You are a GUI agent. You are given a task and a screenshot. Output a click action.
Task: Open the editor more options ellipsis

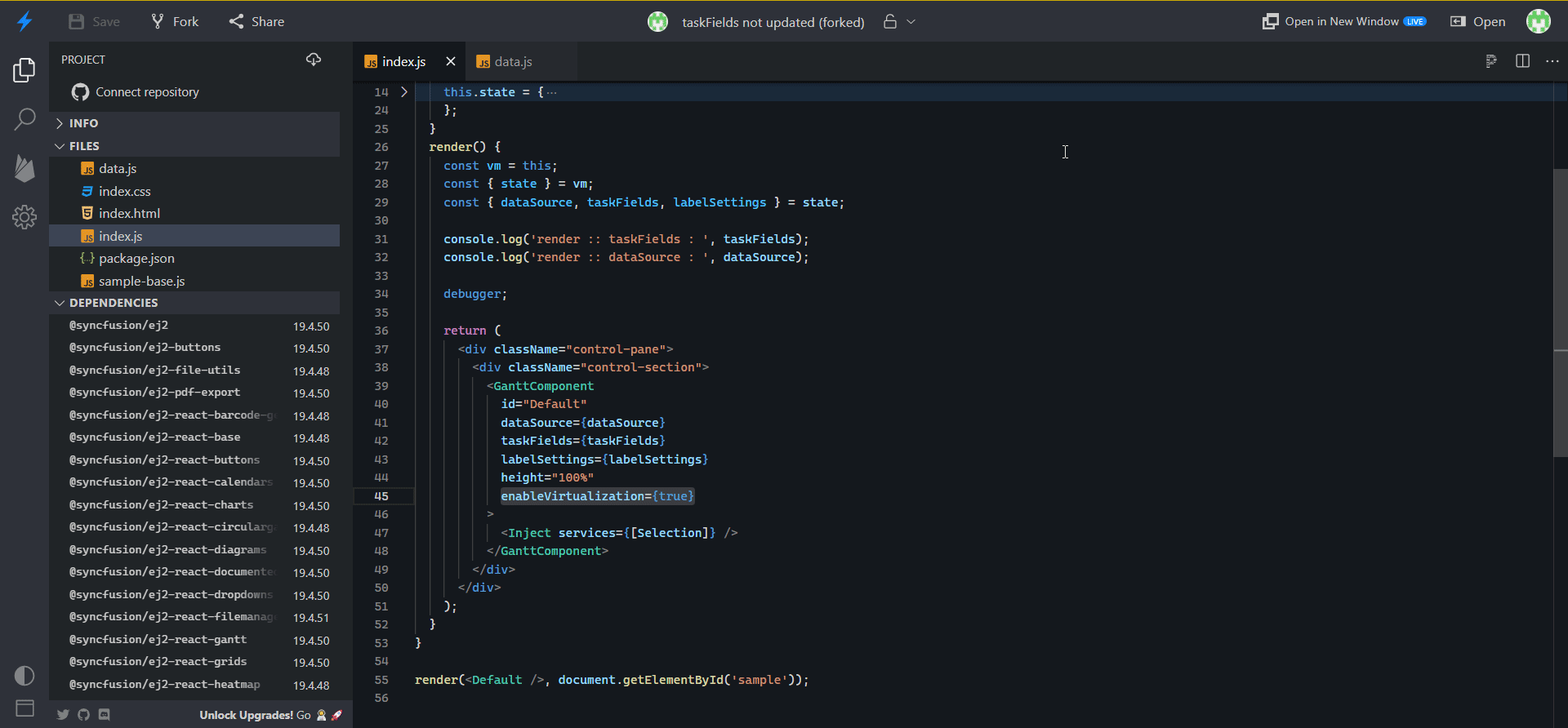tap(1552, 61)
